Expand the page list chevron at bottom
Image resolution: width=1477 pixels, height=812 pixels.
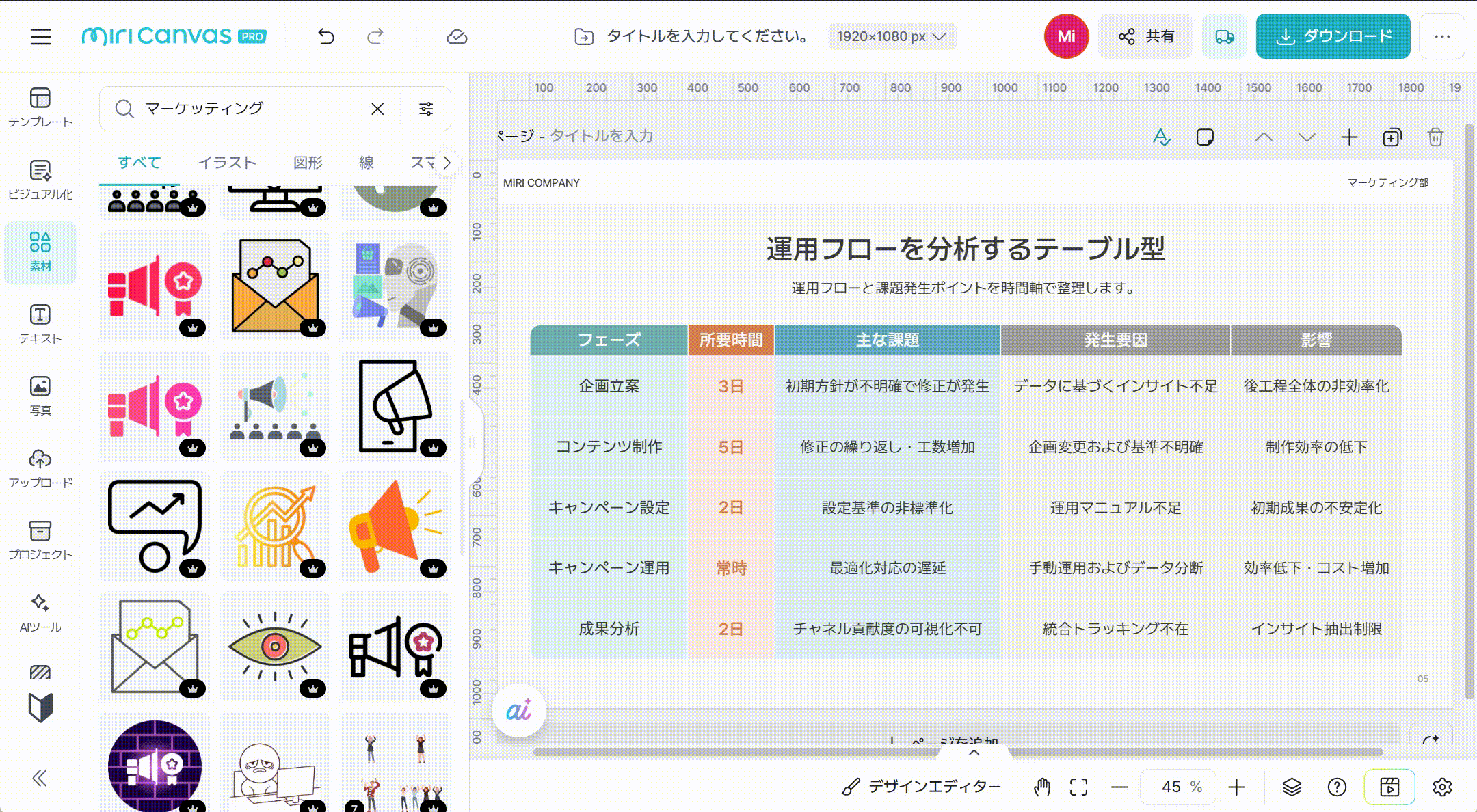pyautogui.click(x=974, y=753)
